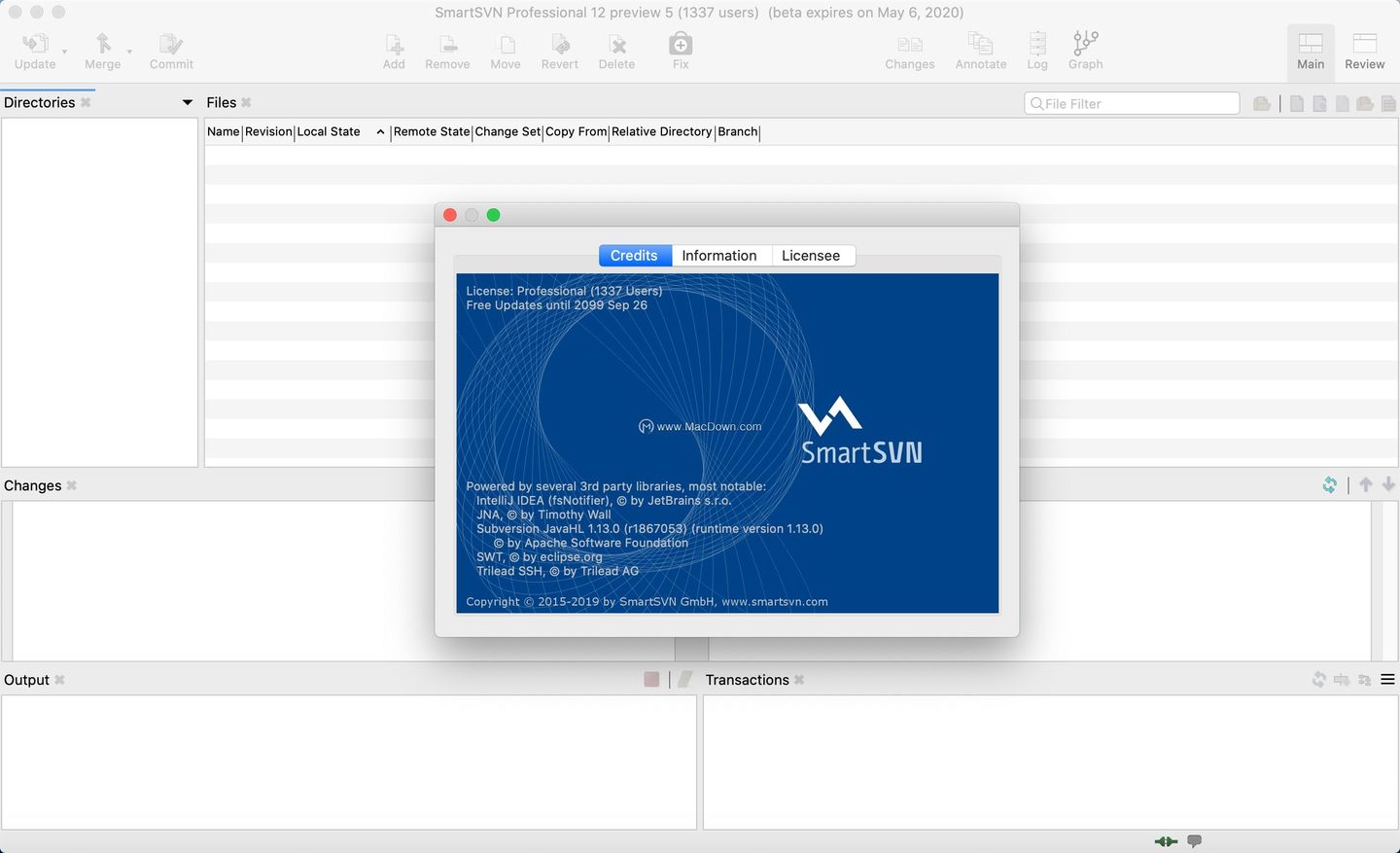Sort files by Change Set column
This screenshot has width=1400, height=853.
507,131
